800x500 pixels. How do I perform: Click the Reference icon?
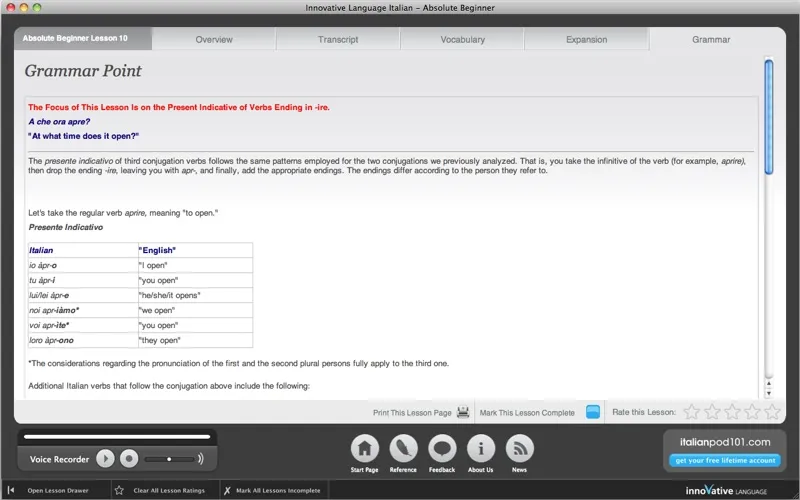click(404, 448)
